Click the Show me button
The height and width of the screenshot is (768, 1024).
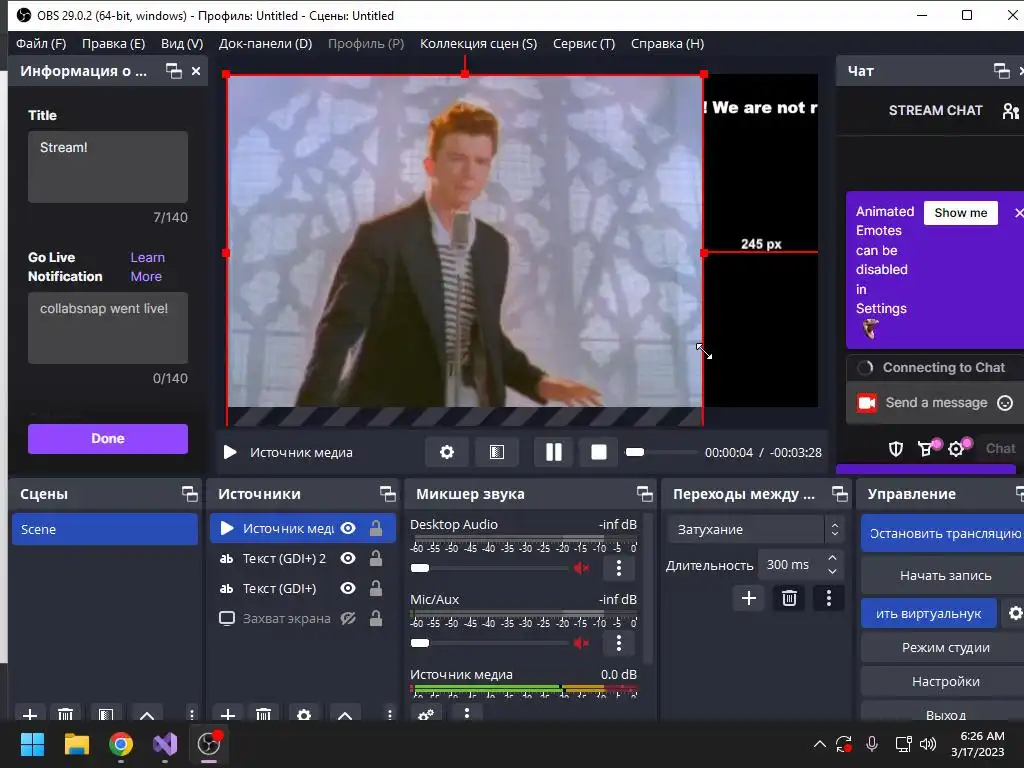pyautogui.click(x=961, y=213)
